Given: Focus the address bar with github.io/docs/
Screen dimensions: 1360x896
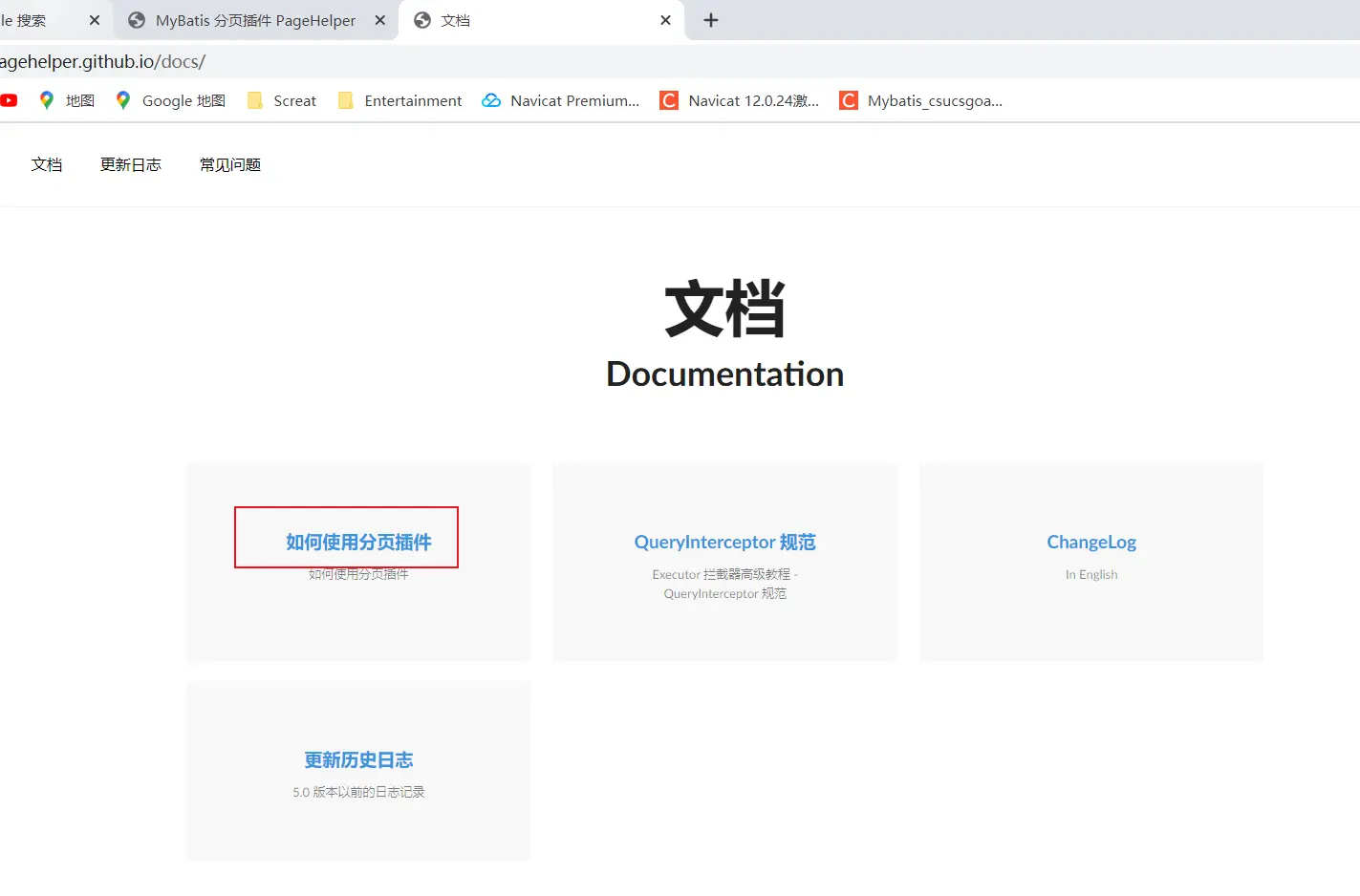Looking at the screenshot, I should [680, 62].
